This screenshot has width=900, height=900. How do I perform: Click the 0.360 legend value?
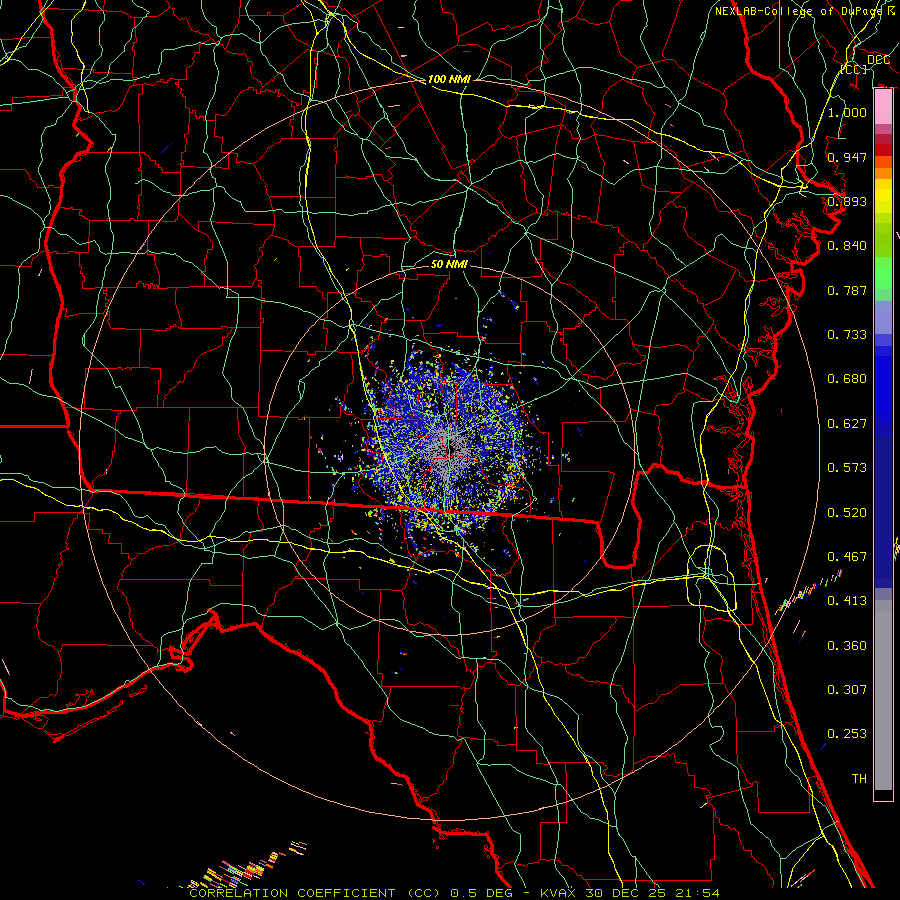(x=847, y=645)
